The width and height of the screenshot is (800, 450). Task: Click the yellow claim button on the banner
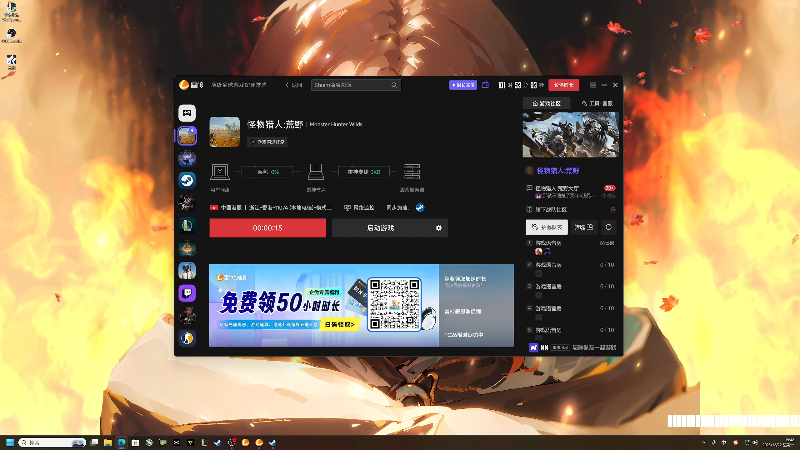point(339,324)
